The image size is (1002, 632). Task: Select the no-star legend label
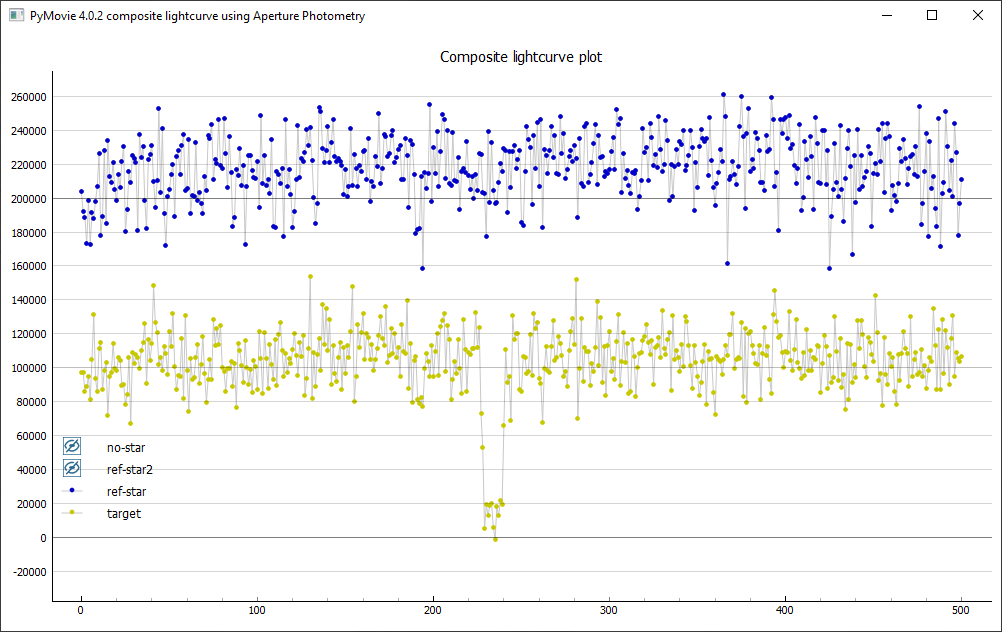click(125, 447)
